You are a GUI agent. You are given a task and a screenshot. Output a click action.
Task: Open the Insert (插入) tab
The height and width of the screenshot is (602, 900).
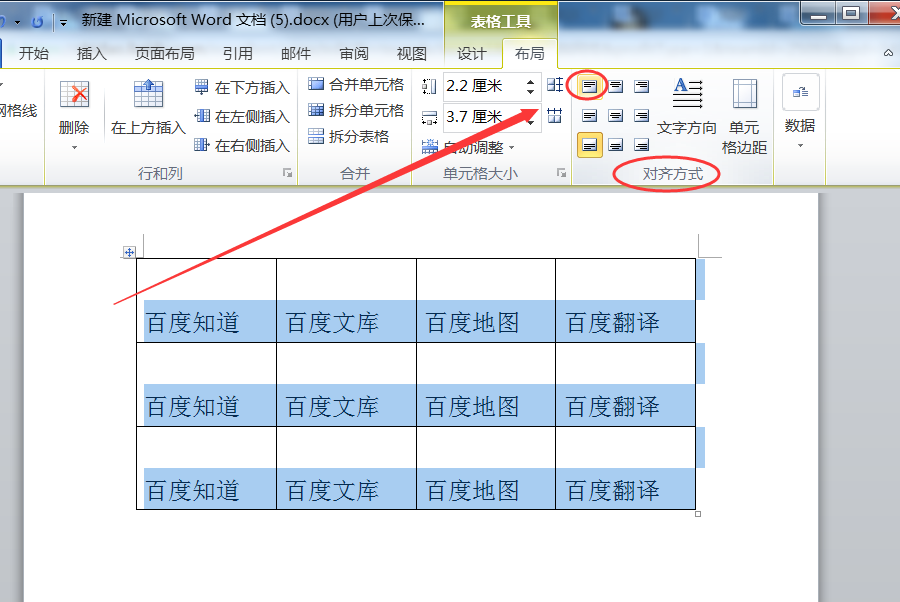pos(92,53)
